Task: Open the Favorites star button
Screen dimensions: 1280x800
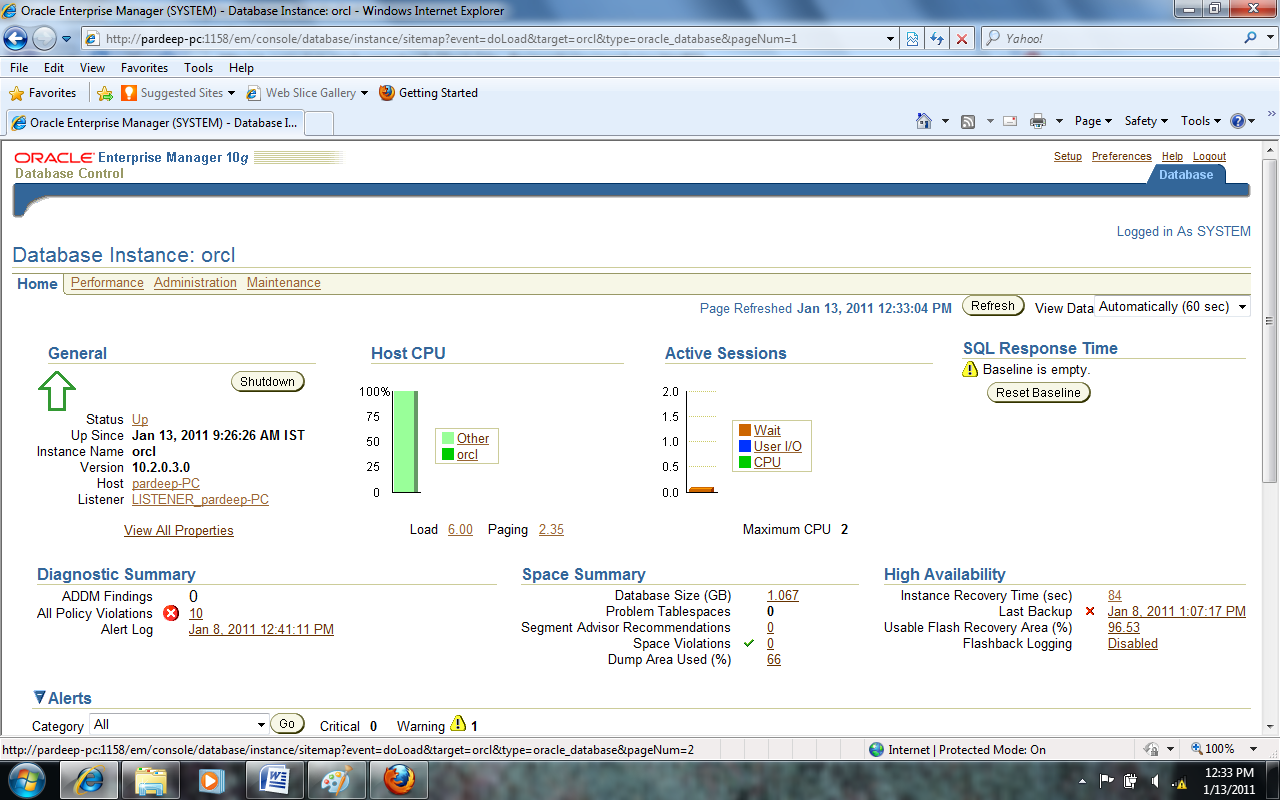Action: pyautogui.click(x=42, y=93)
